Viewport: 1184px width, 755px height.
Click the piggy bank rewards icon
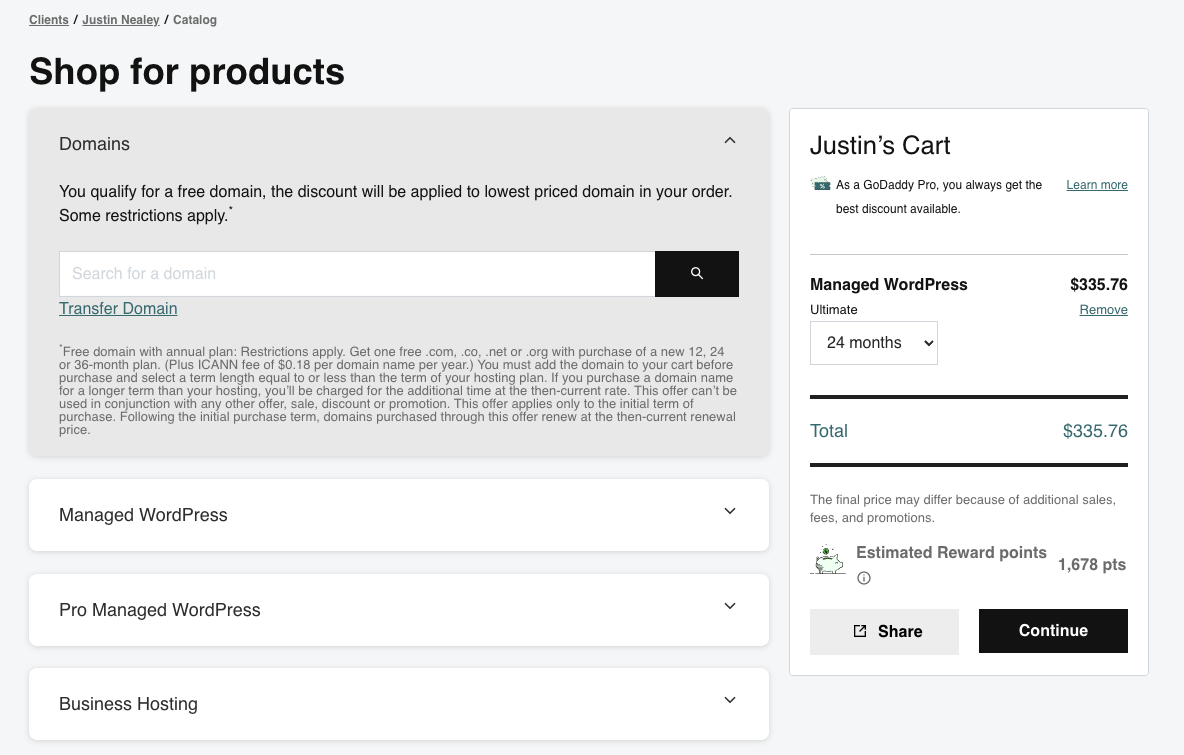(828, 560)
